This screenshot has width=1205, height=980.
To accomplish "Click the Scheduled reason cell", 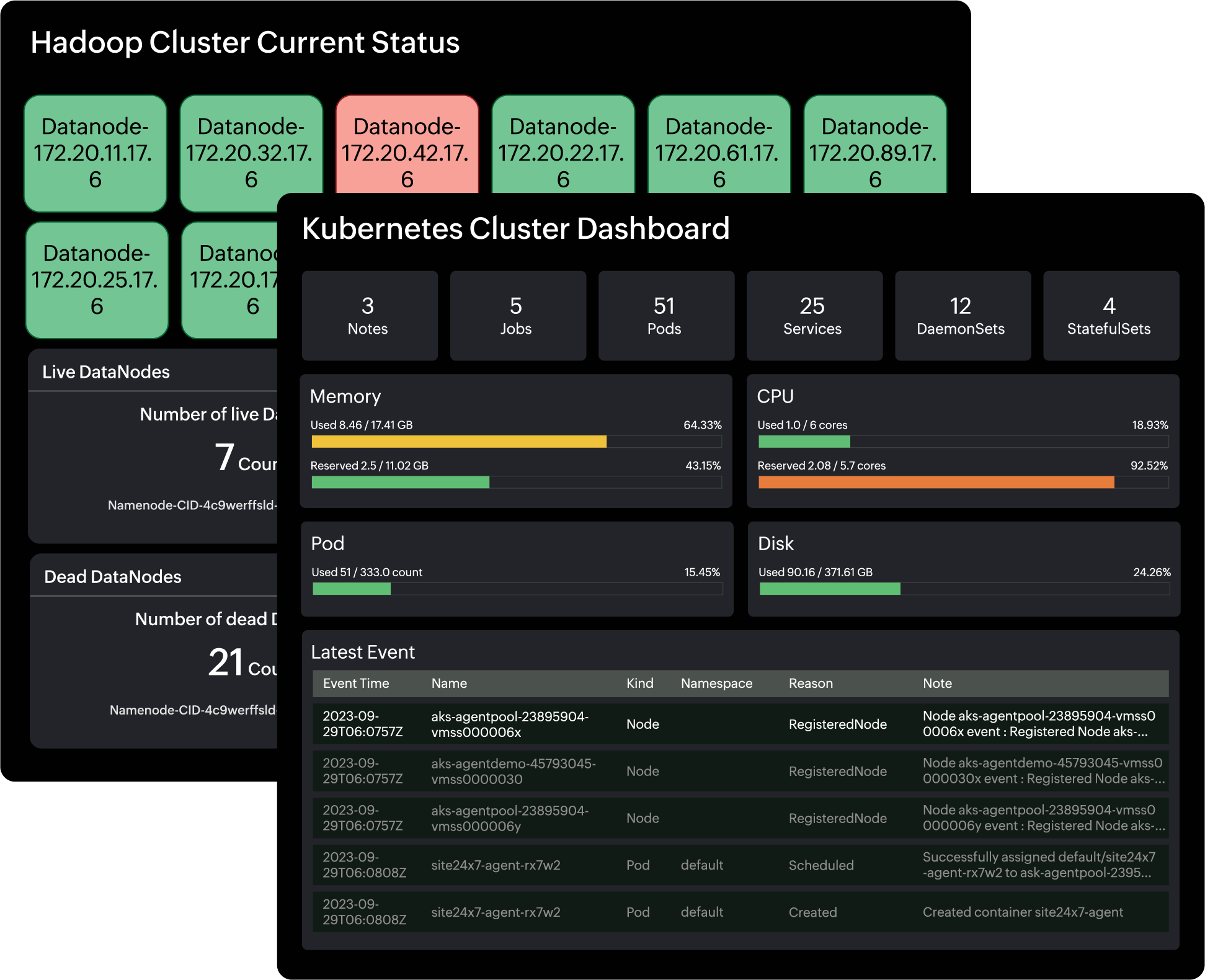I will click(x=821, y=865).
